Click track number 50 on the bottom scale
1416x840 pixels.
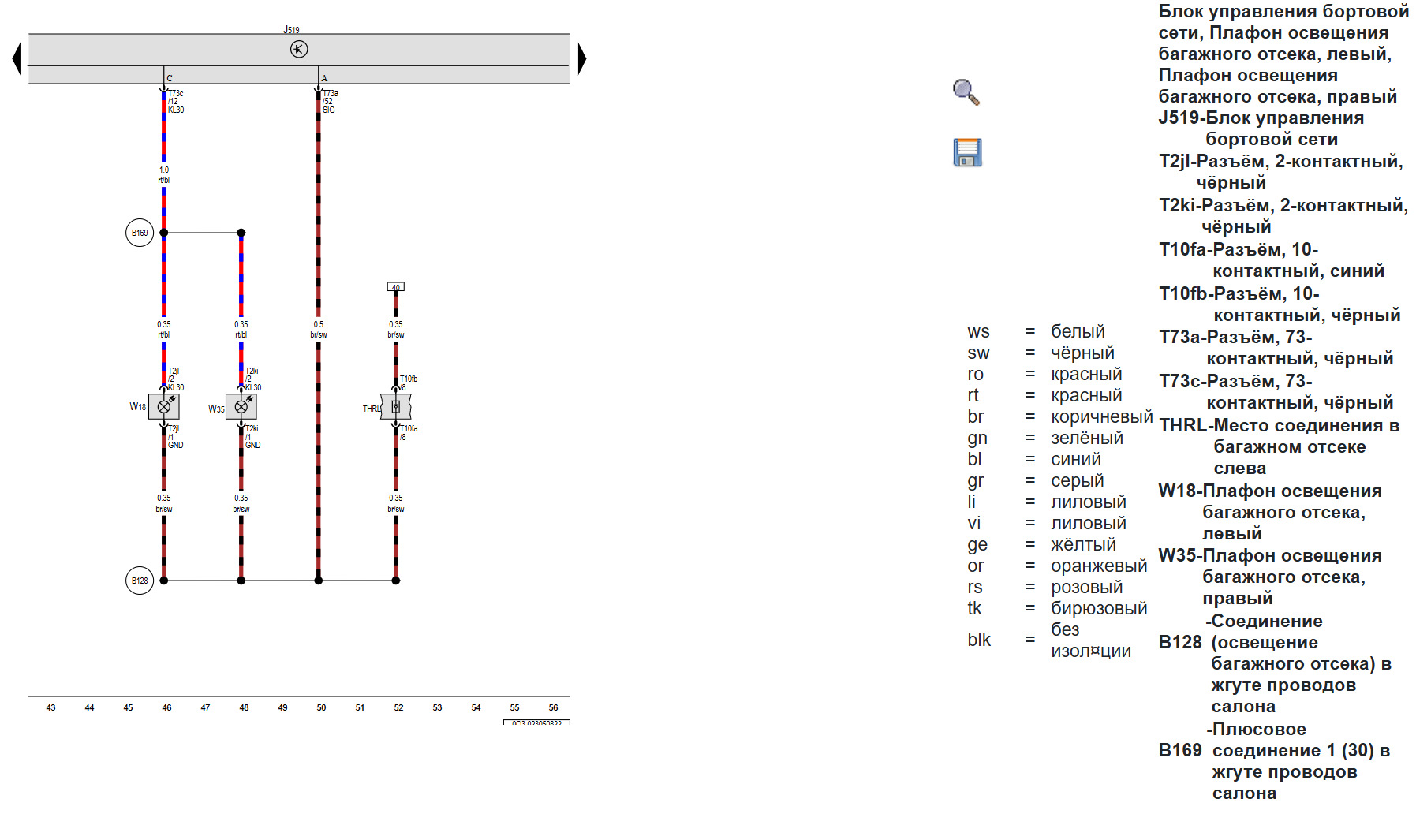pos(321,707)
